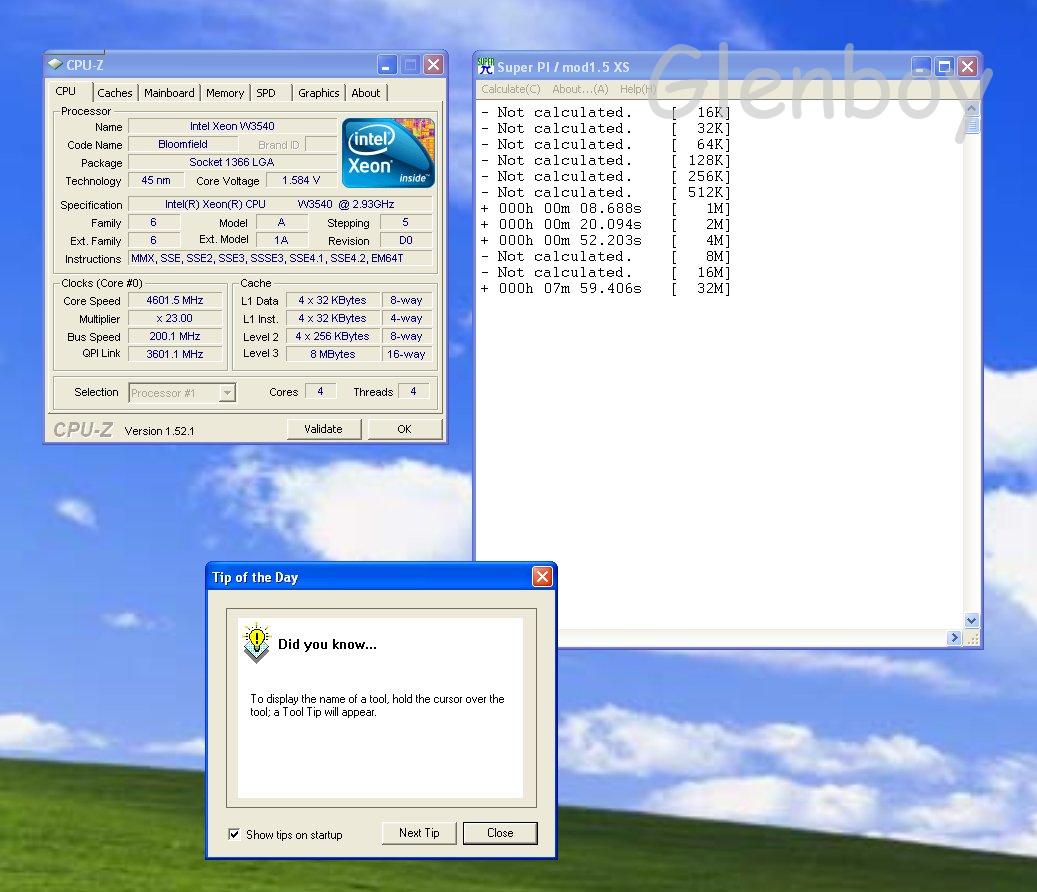Switch to the Memory tab
Viewport: 1037px width, 892px height.
click(225, 93)
